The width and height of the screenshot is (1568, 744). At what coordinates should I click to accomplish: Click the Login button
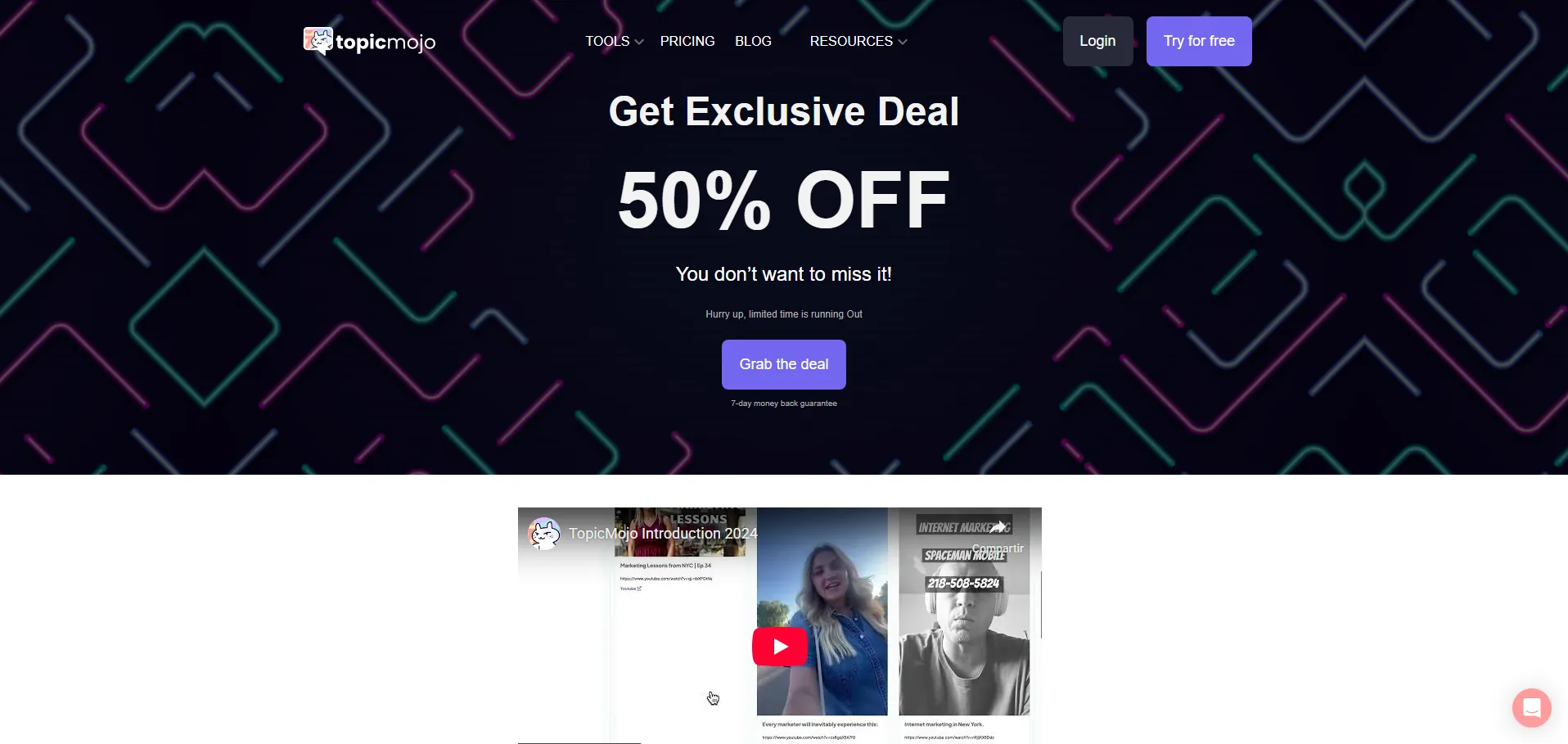coord(1097,41)
